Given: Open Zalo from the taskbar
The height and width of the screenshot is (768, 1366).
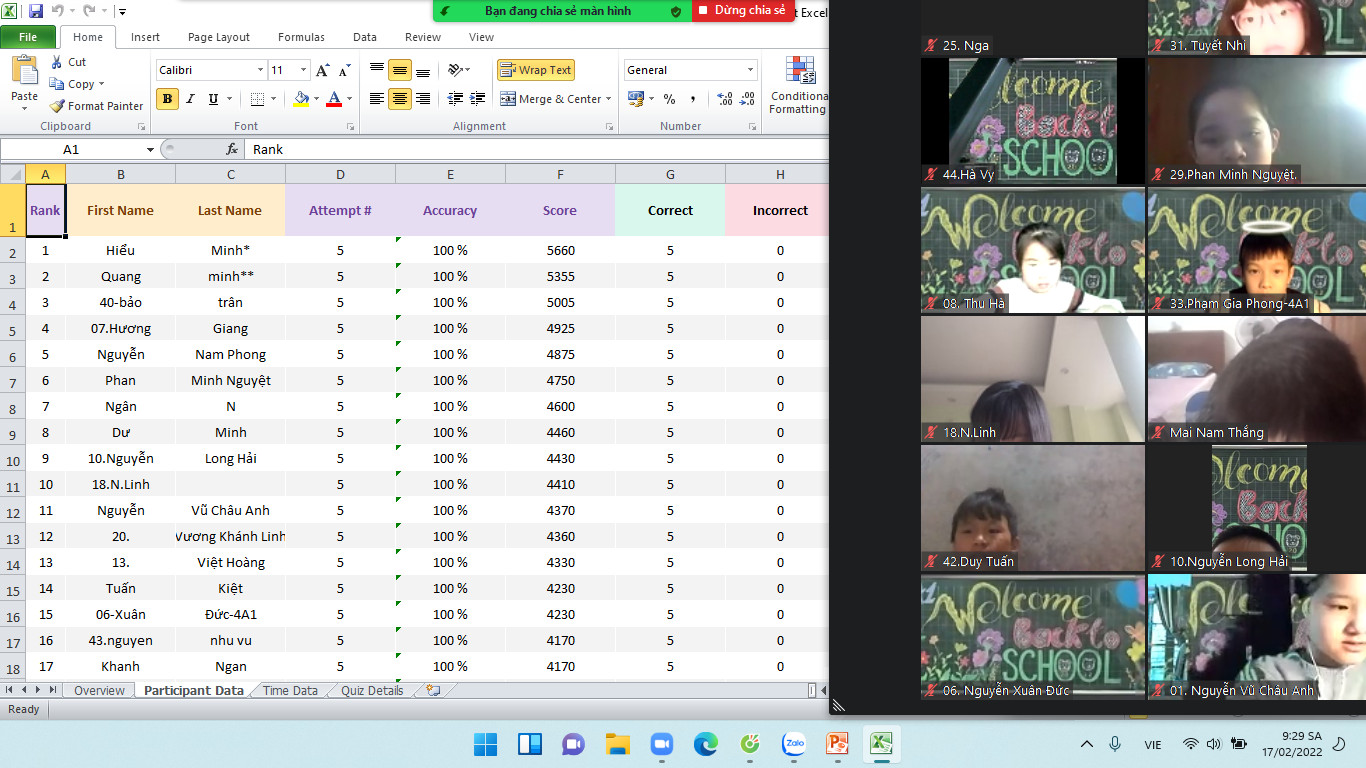Looking at the screenshot, I should click(x=794, y=744).
